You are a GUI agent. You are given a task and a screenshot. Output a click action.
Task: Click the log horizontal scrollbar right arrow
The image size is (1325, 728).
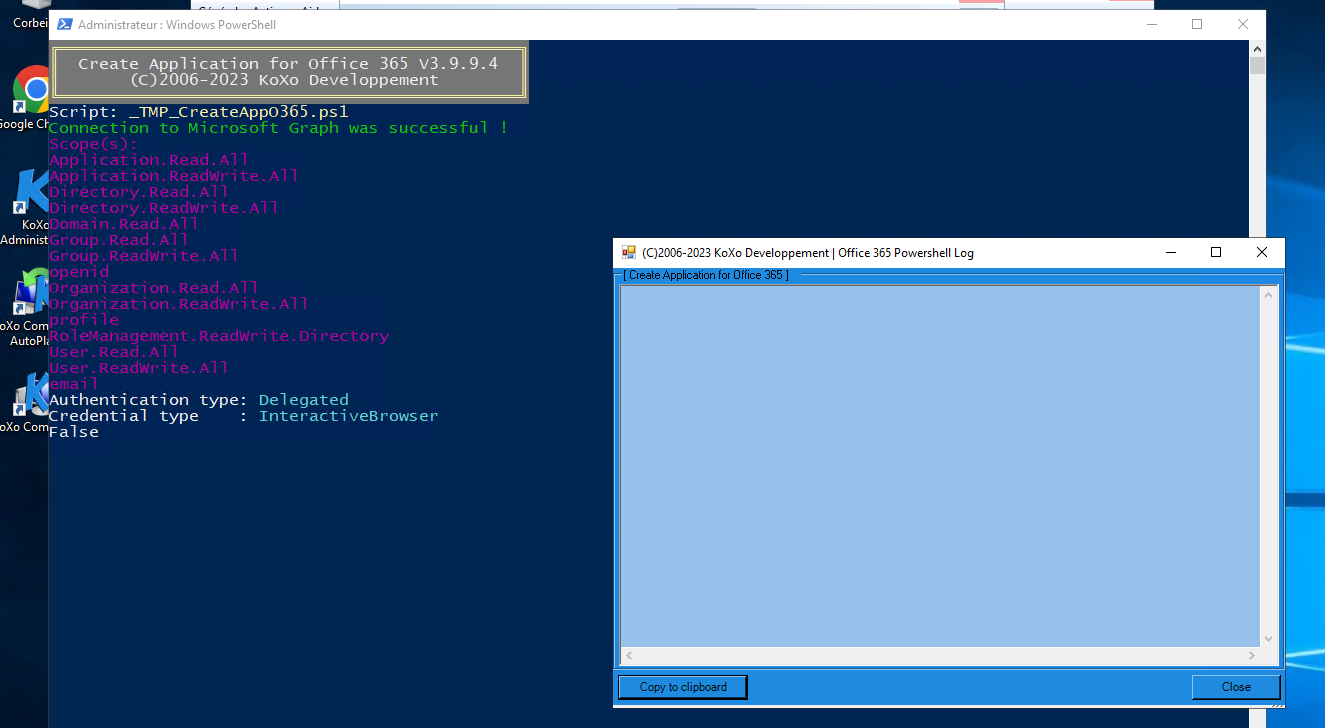click(x=1252, y=656)
